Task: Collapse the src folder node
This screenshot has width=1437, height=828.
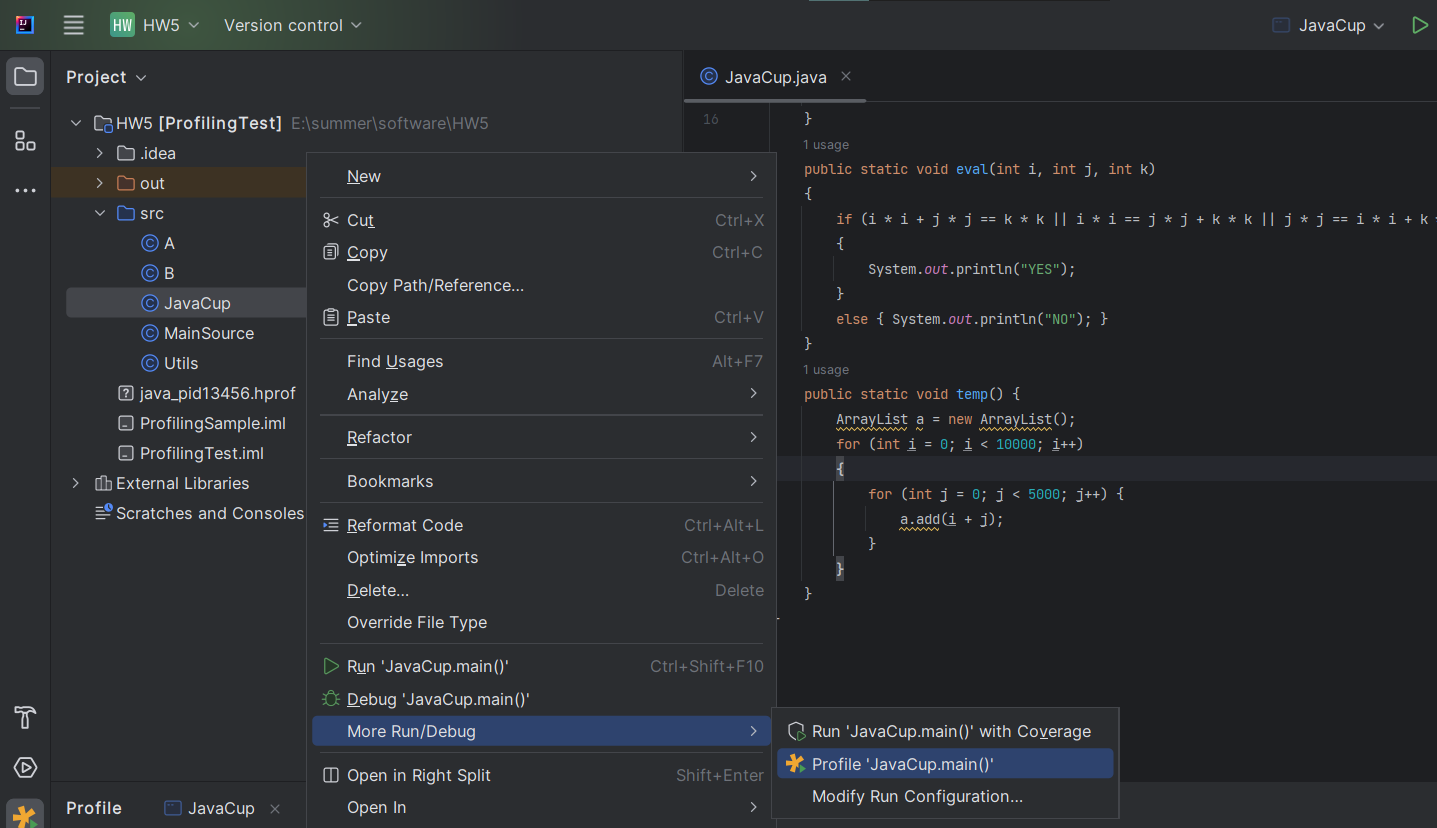Action: [x=98, y=212]
